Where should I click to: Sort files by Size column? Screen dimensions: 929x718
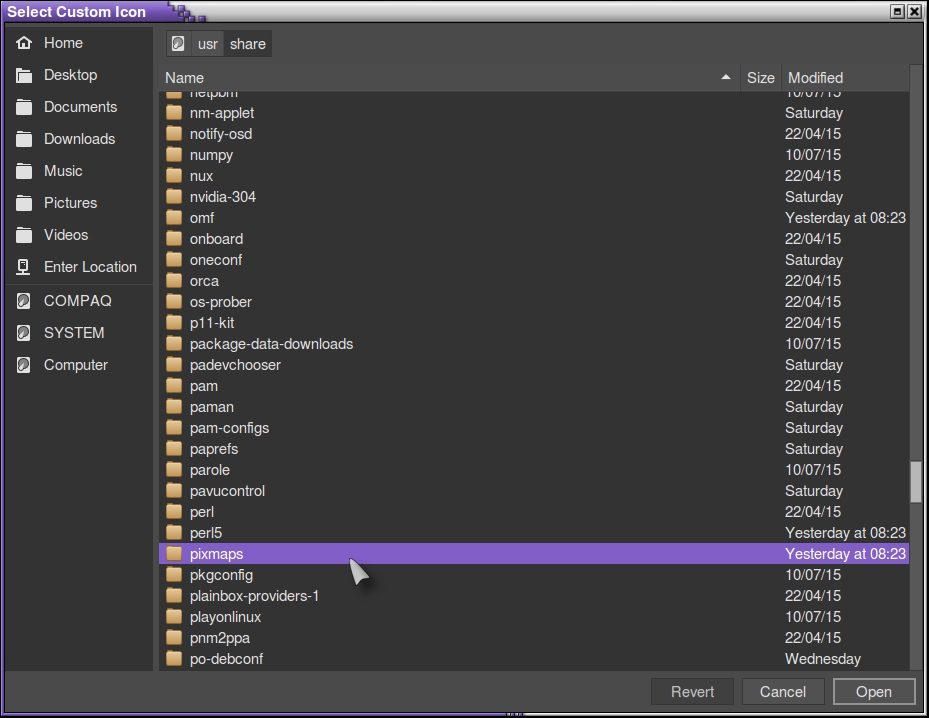pyautogui.click(x=760, y=78)
